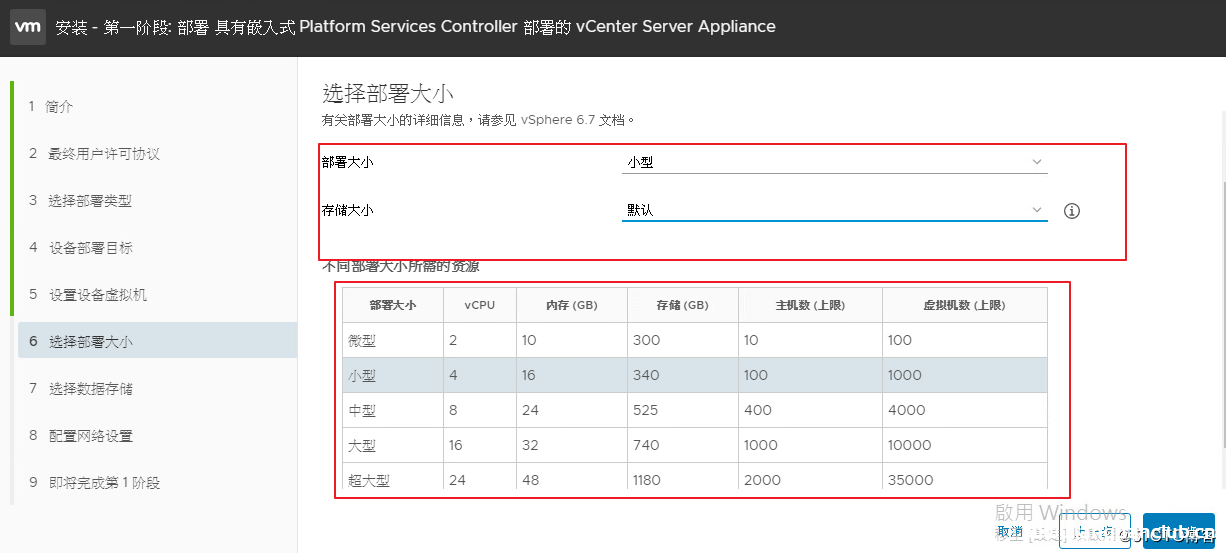Click storage value 300 in 微型 row
This screenshot has width=1226, height=553.
(647, 340)
